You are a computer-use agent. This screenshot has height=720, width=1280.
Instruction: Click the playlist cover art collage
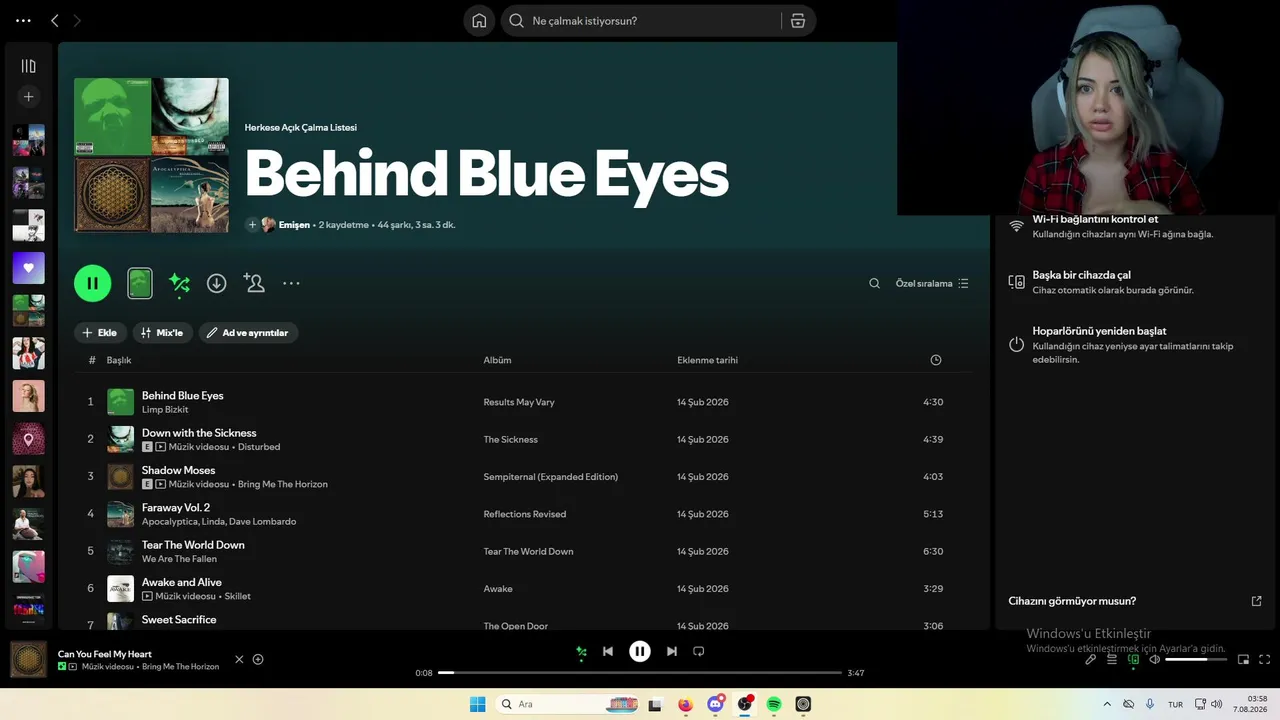[x=151, y=155]
